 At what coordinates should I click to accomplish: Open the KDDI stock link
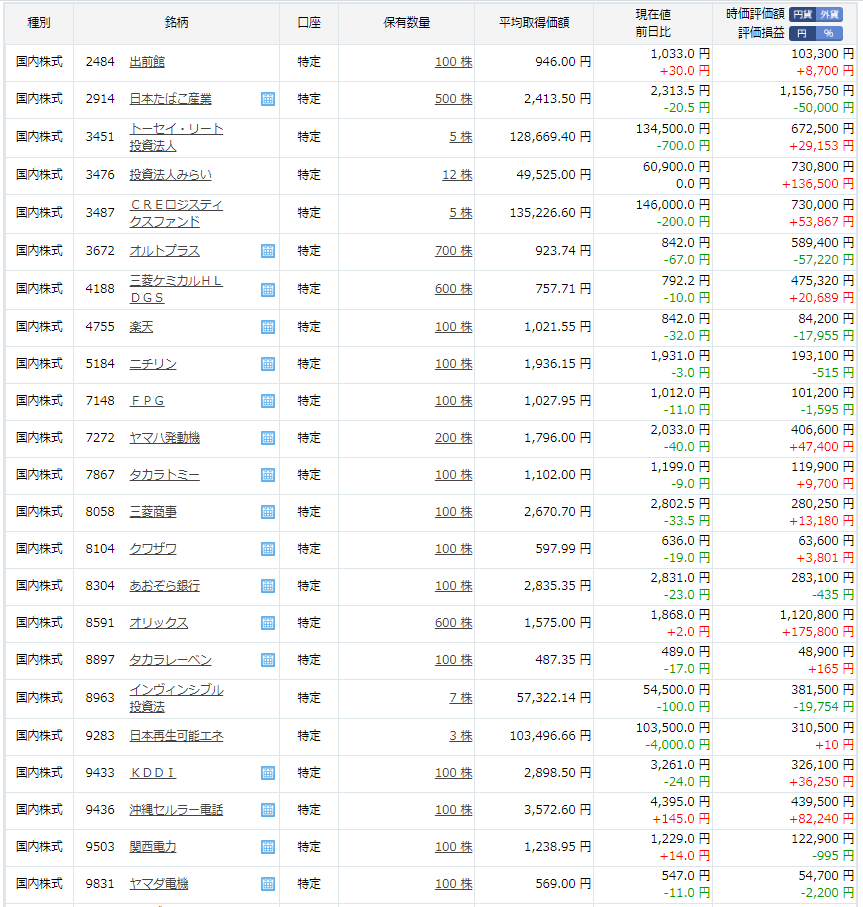point(153,773)
